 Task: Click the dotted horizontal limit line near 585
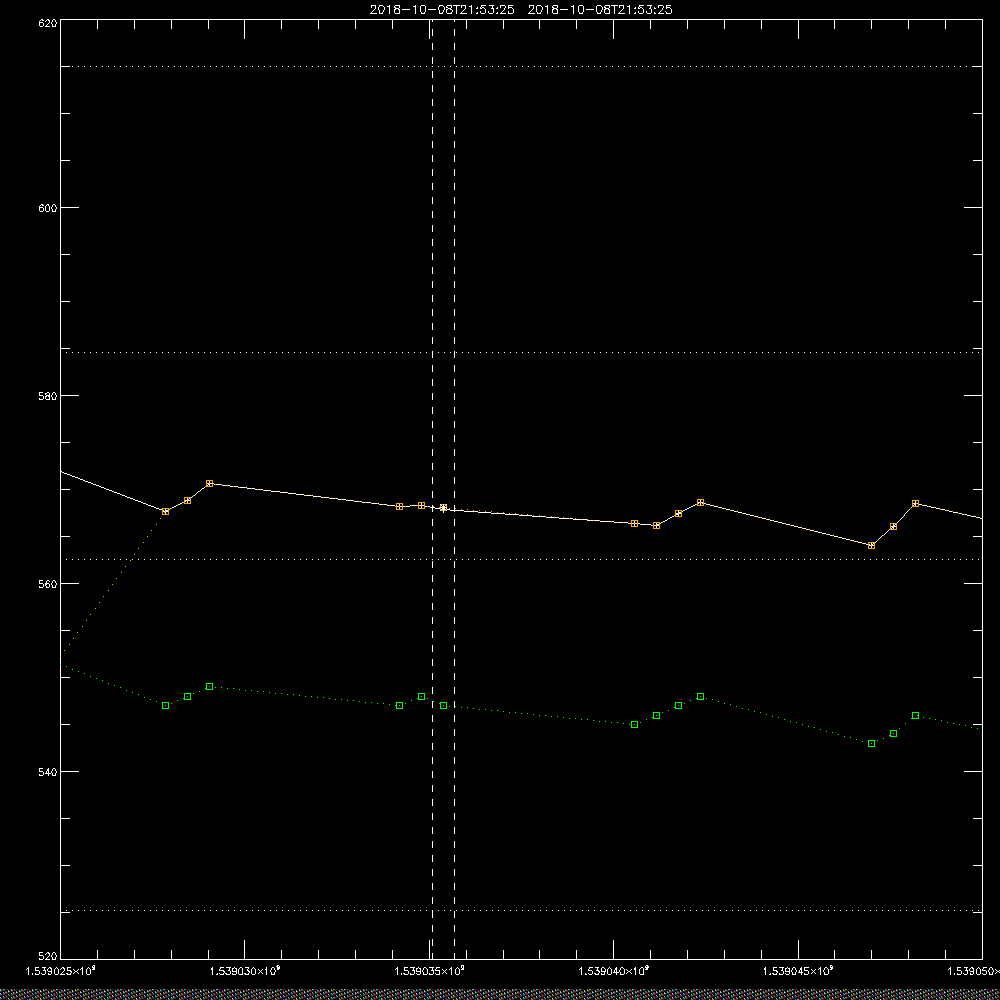coord(521,352)
